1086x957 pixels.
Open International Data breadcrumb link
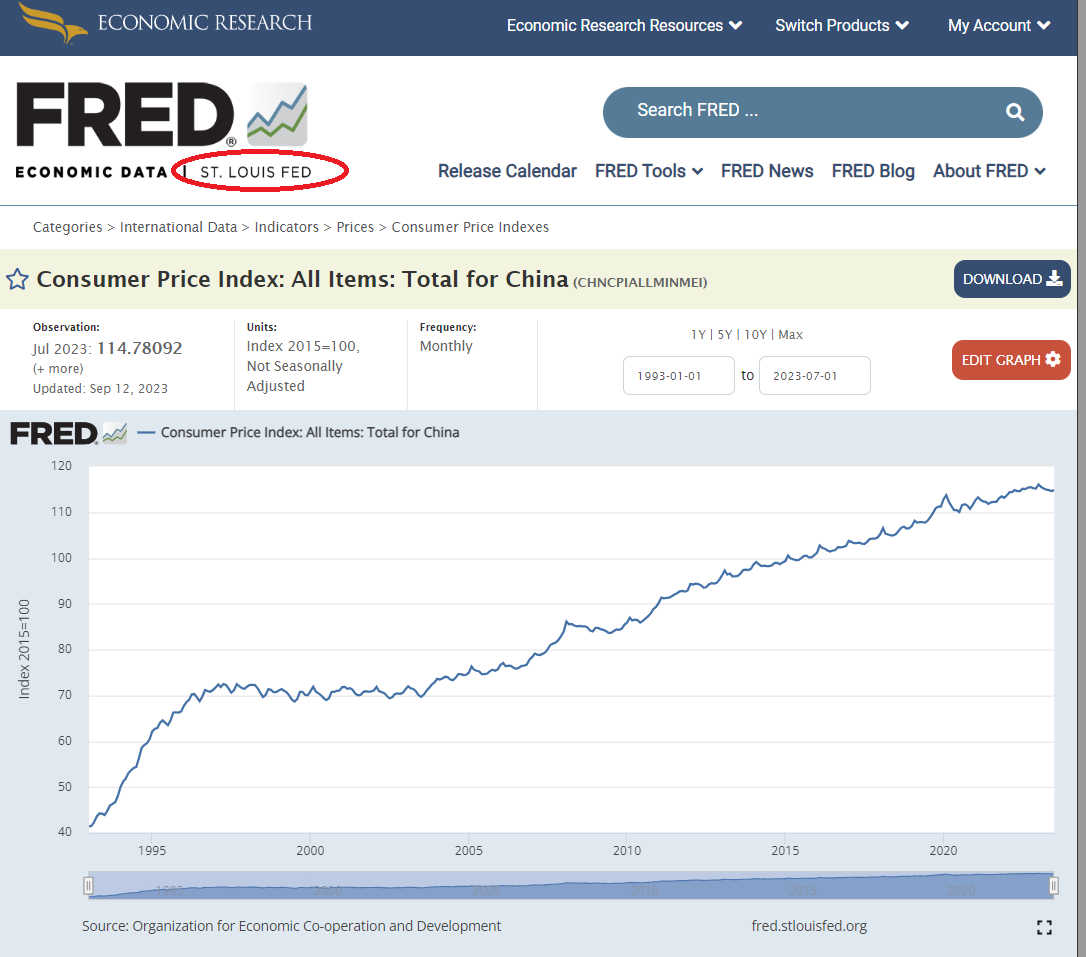[178, 227]
